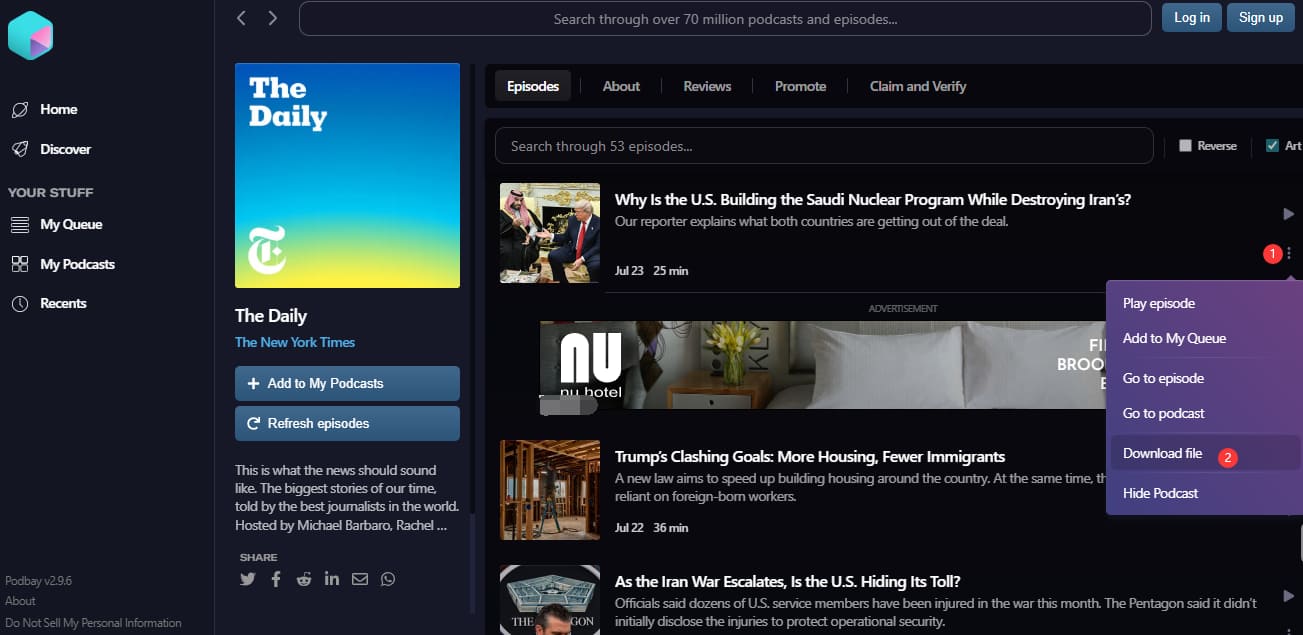Open the Trump's Clashing Goals episode thumbnail
The height and width of the screenshot is (635, 1303).
point(550,490)
